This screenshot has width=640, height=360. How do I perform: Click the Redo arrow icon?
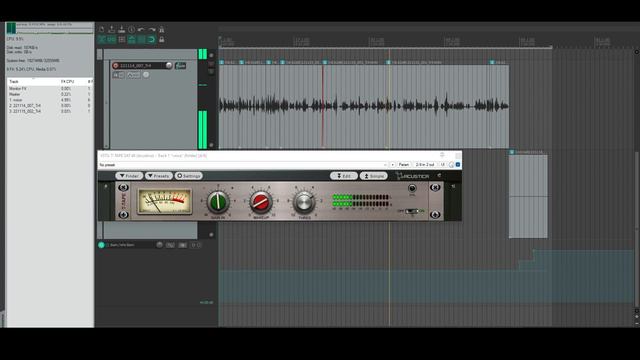pos(152,29)
